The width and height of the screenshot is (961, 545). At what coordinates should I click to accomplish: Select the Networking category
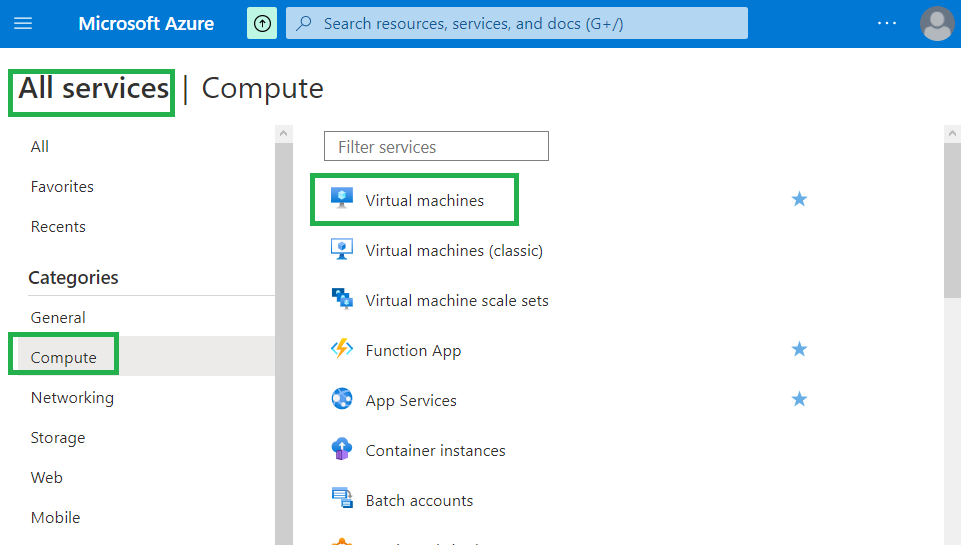(x=72, y=398)
